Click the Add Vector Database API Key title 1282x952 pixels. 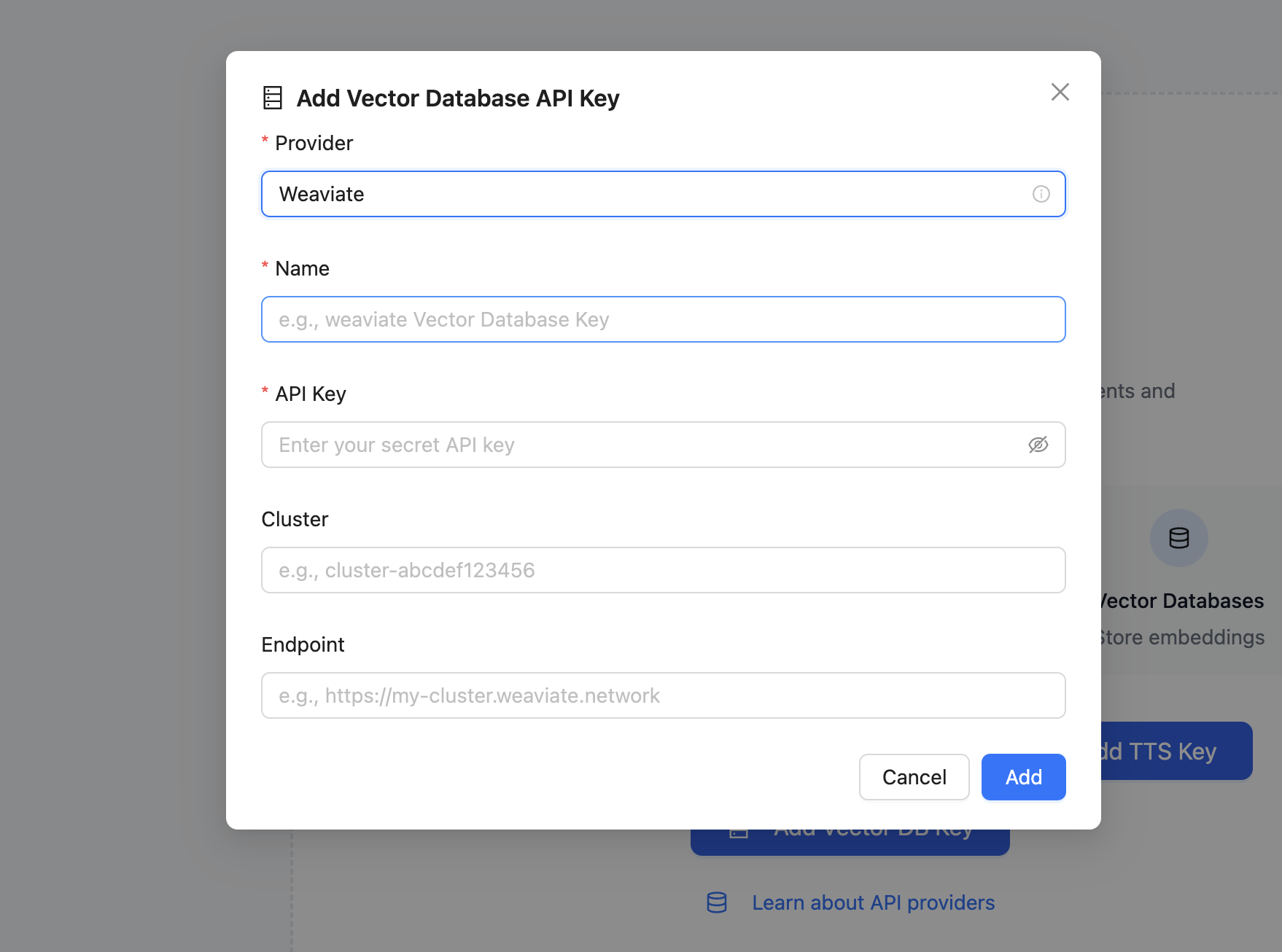point(458,98)
